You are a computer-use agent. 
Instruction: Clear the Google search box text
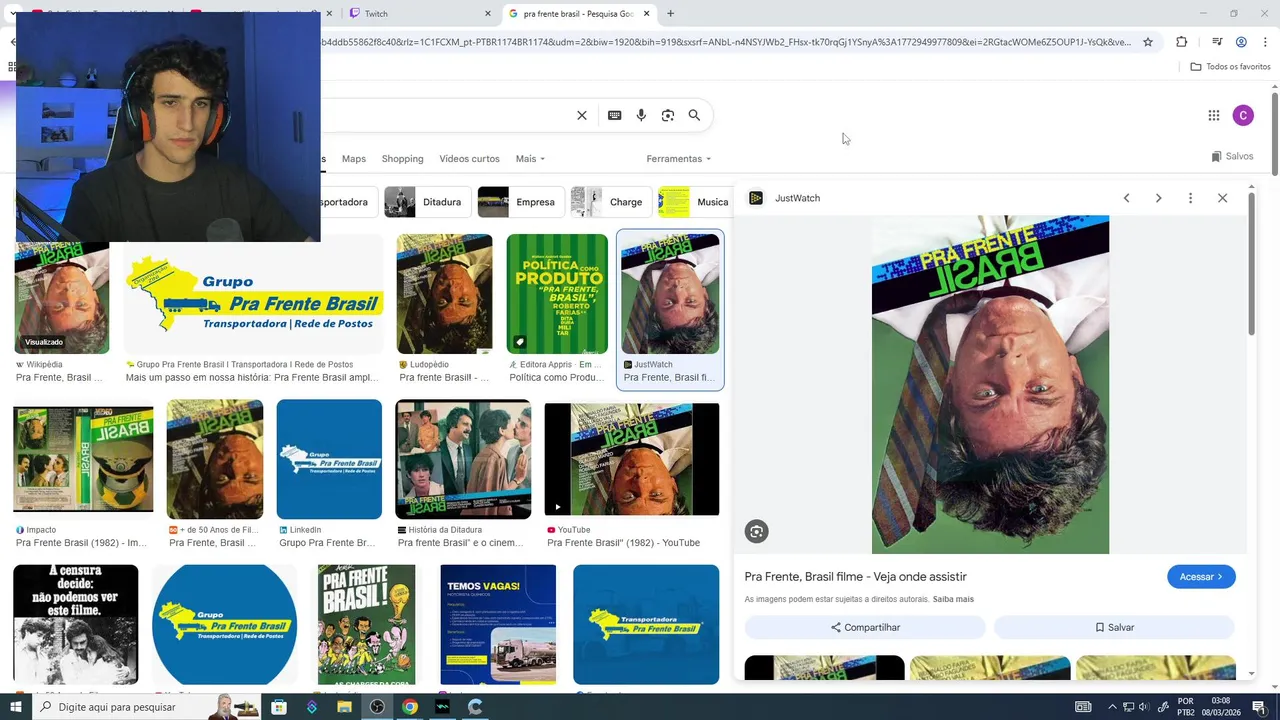[582, 115]
